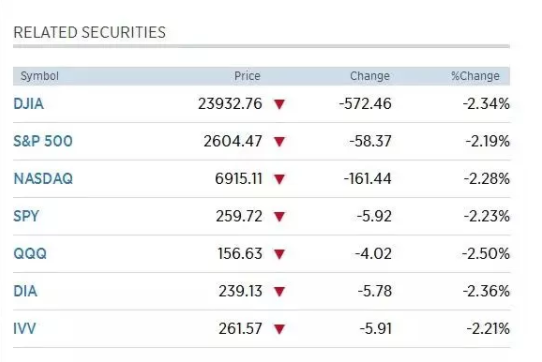This screenshot has height=362, width=542.
Task: Open the DJIA symbol link
Action: 28,104
